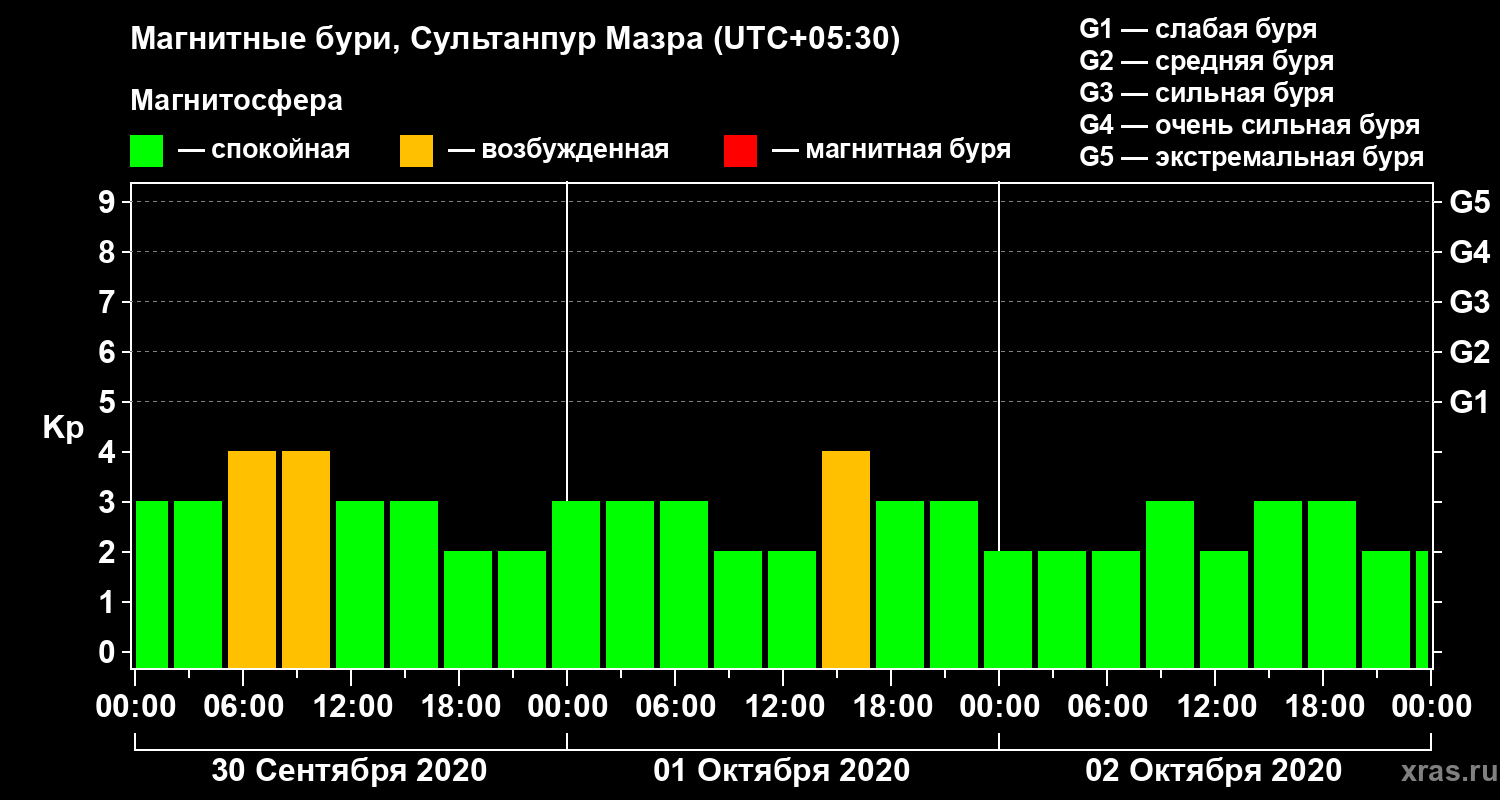The height and width of the screenshot is (800, 1500).
Task: Click the final '00:00' label ending 02 Октября
Action: coord(1431,707)
